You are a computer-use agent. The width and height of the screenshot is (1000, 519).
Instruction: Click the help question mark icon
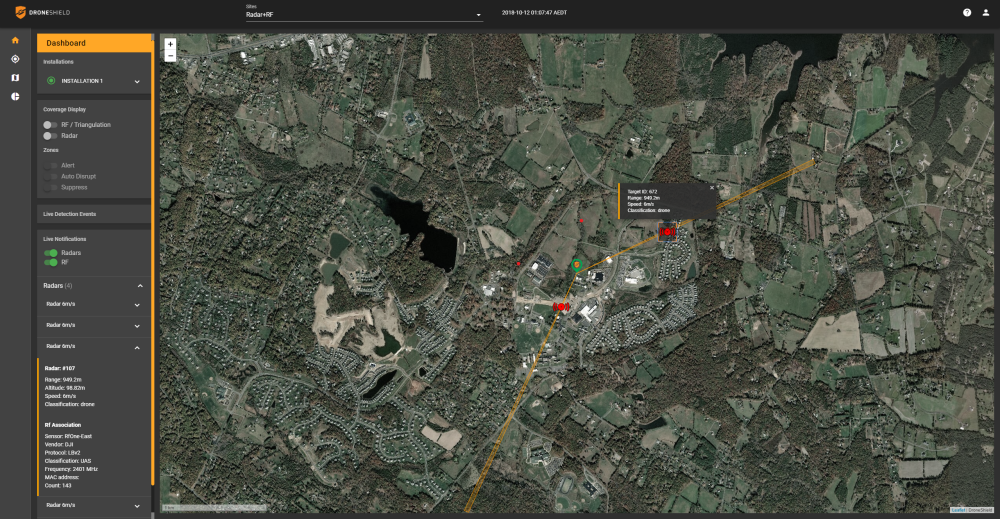[x=967, y=13]
